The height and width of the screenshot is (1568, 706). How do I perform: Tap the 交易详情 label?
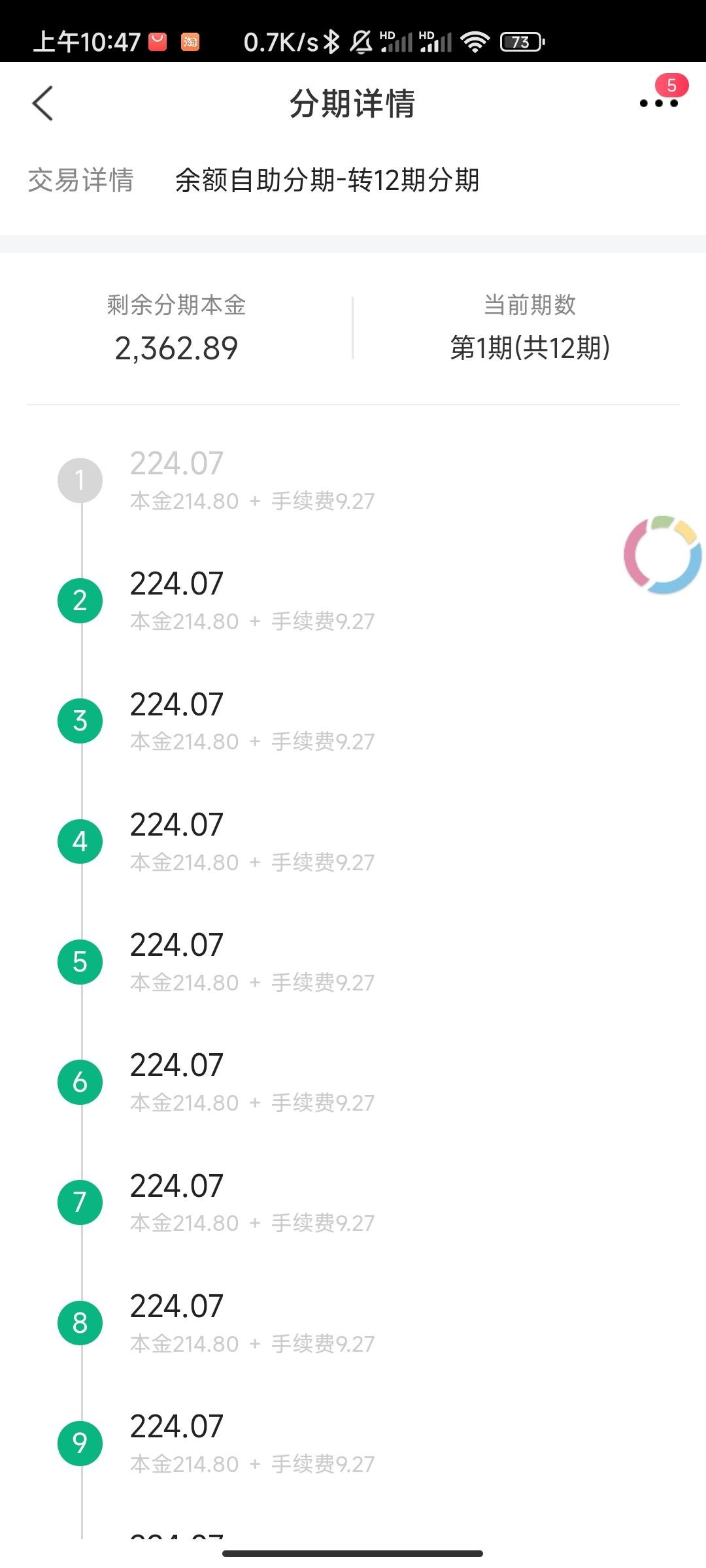coord(81,180)
